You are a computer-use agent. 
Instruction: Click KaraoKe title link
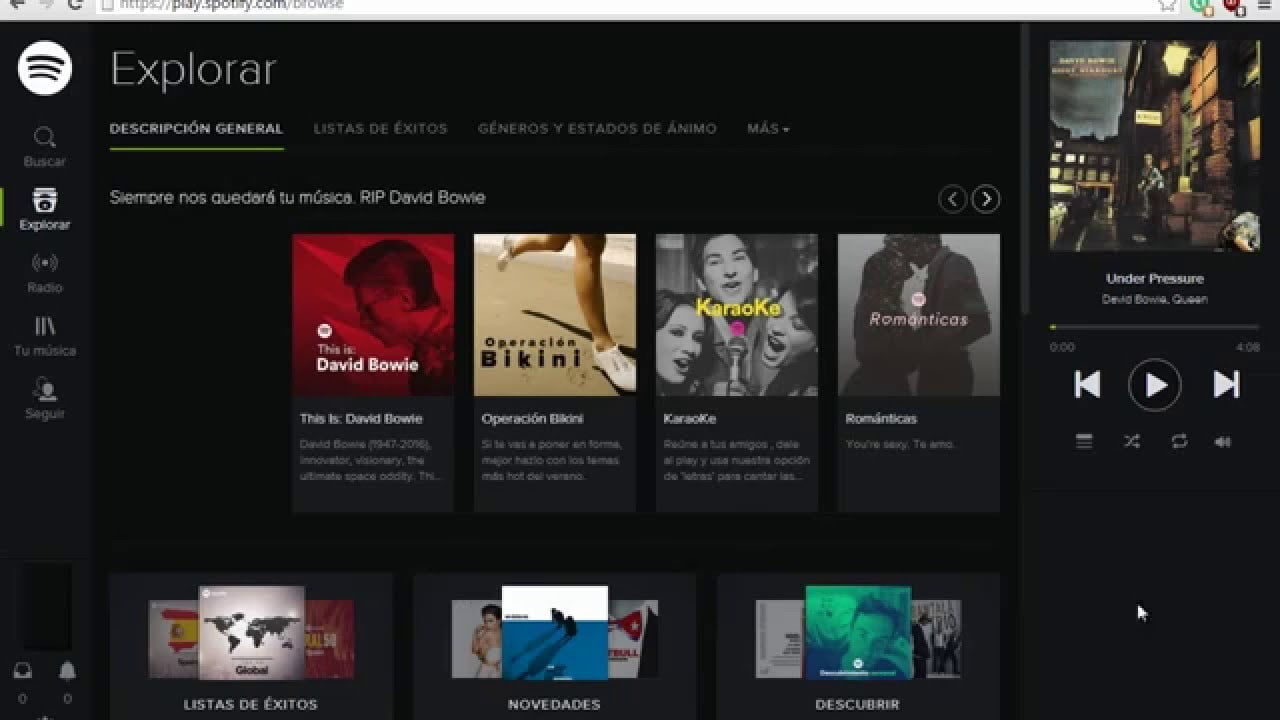pos(689,419)
